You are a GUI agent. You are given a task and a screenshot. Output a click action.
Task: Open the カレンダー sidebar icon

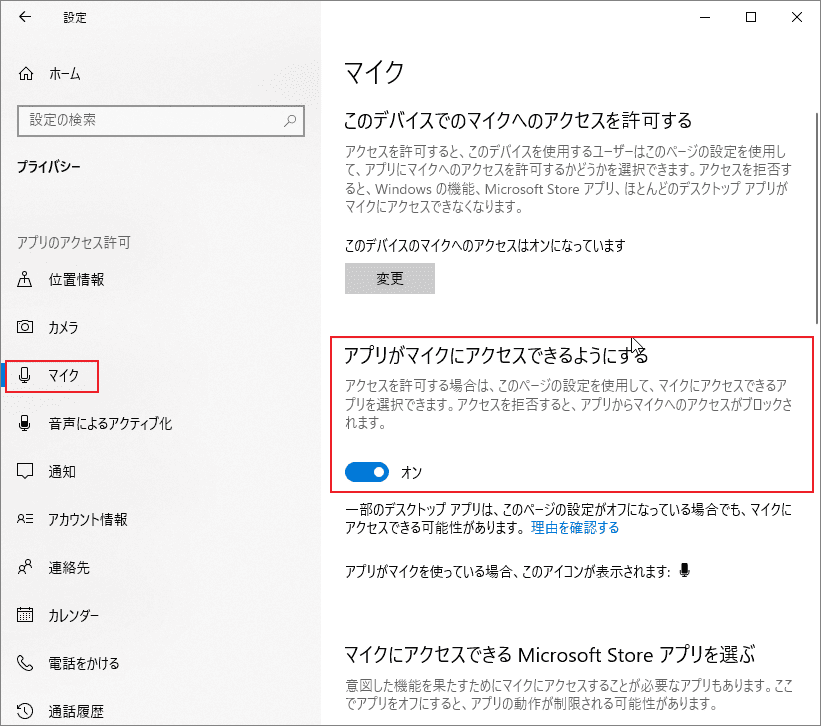click(x=25, y=615)
